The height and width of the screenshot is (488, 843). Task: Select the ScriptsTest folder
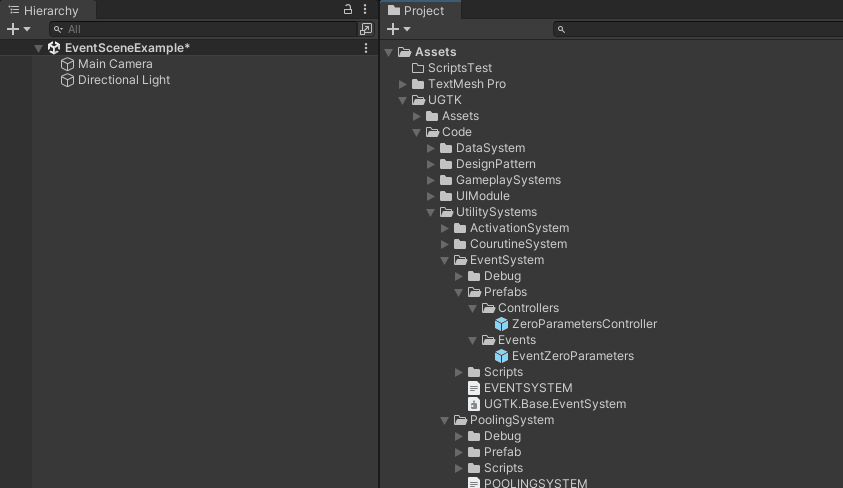click(460, 68)
